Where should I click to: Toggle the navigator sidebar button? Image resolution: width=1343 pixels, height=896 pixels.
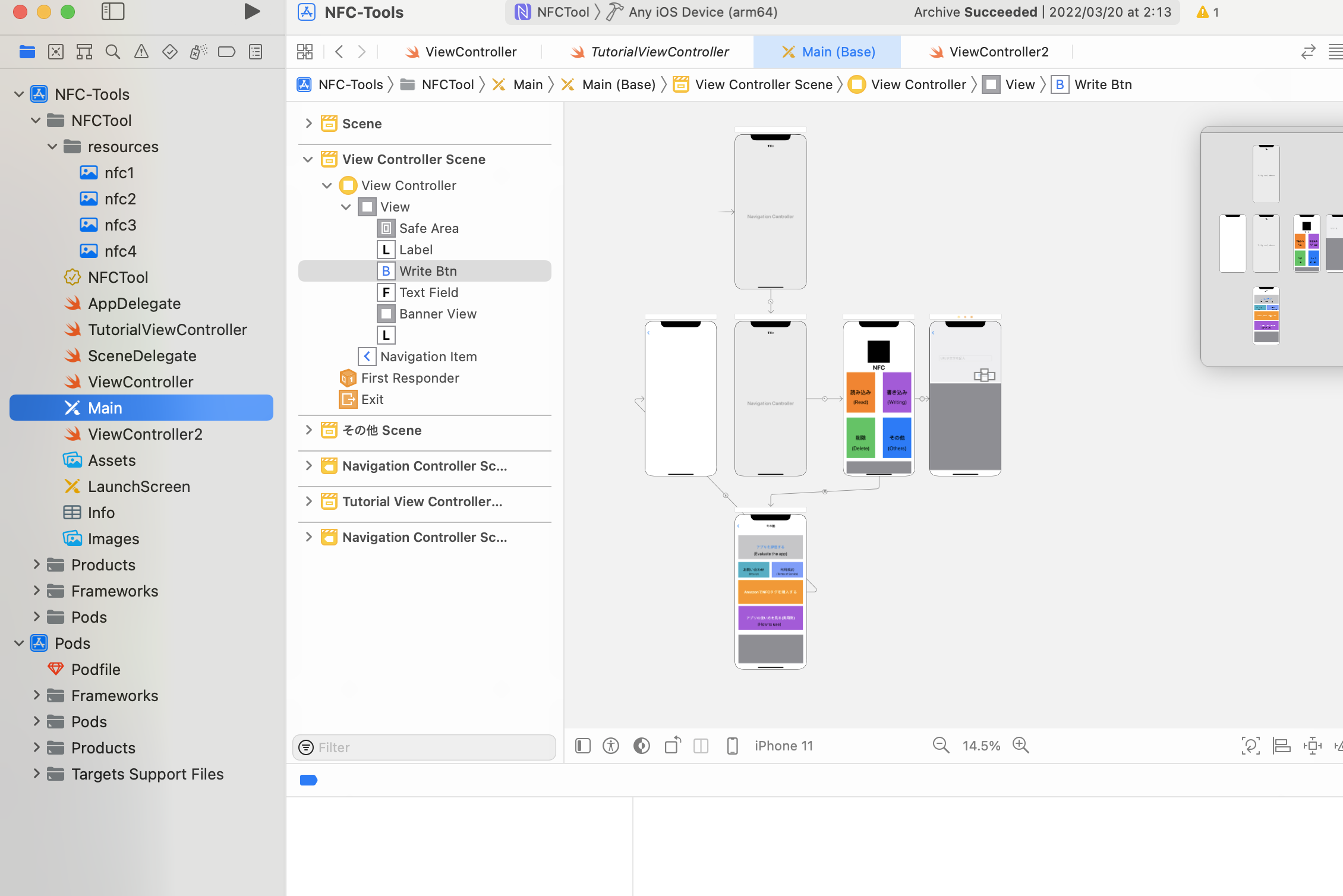pyautogui.click(x=112, y=12)
